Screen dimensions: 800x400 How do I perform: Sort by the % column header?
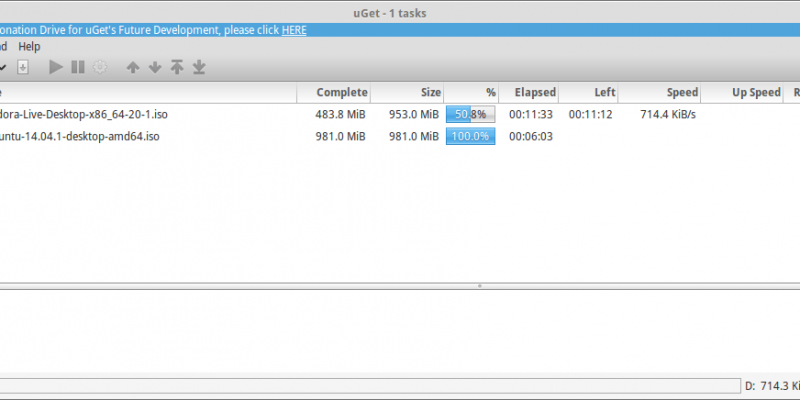pos(471,92)
